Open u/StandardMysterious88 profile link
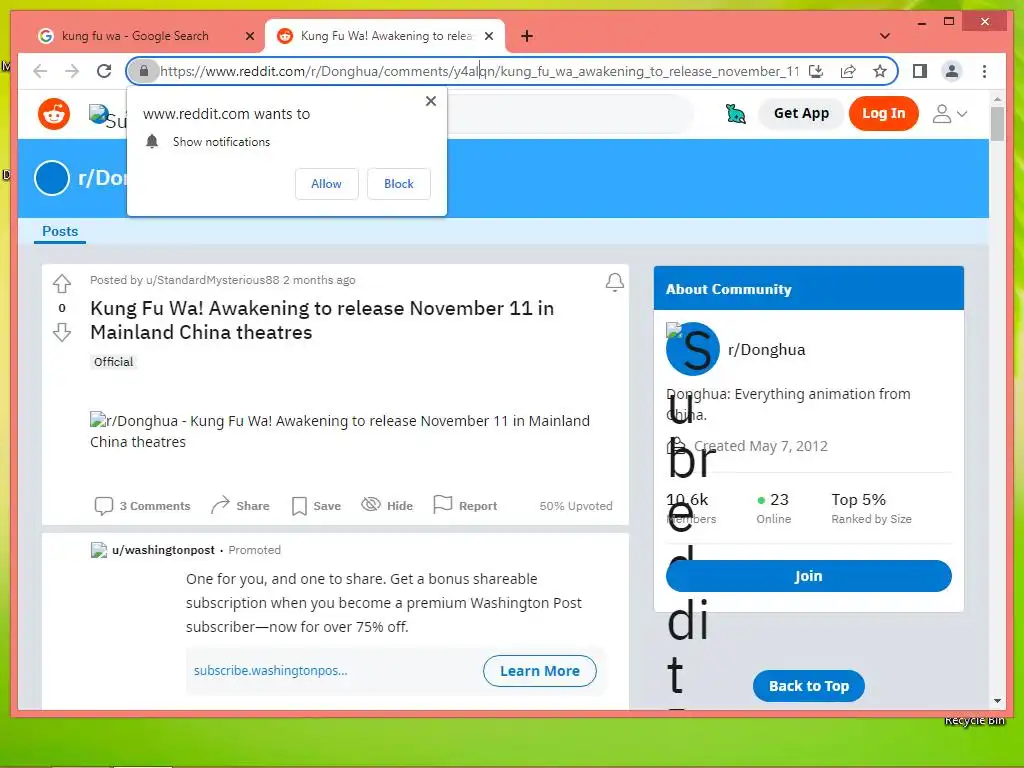Image resolution: width=1024 pixels, height=768 pixels. [212, 280]
